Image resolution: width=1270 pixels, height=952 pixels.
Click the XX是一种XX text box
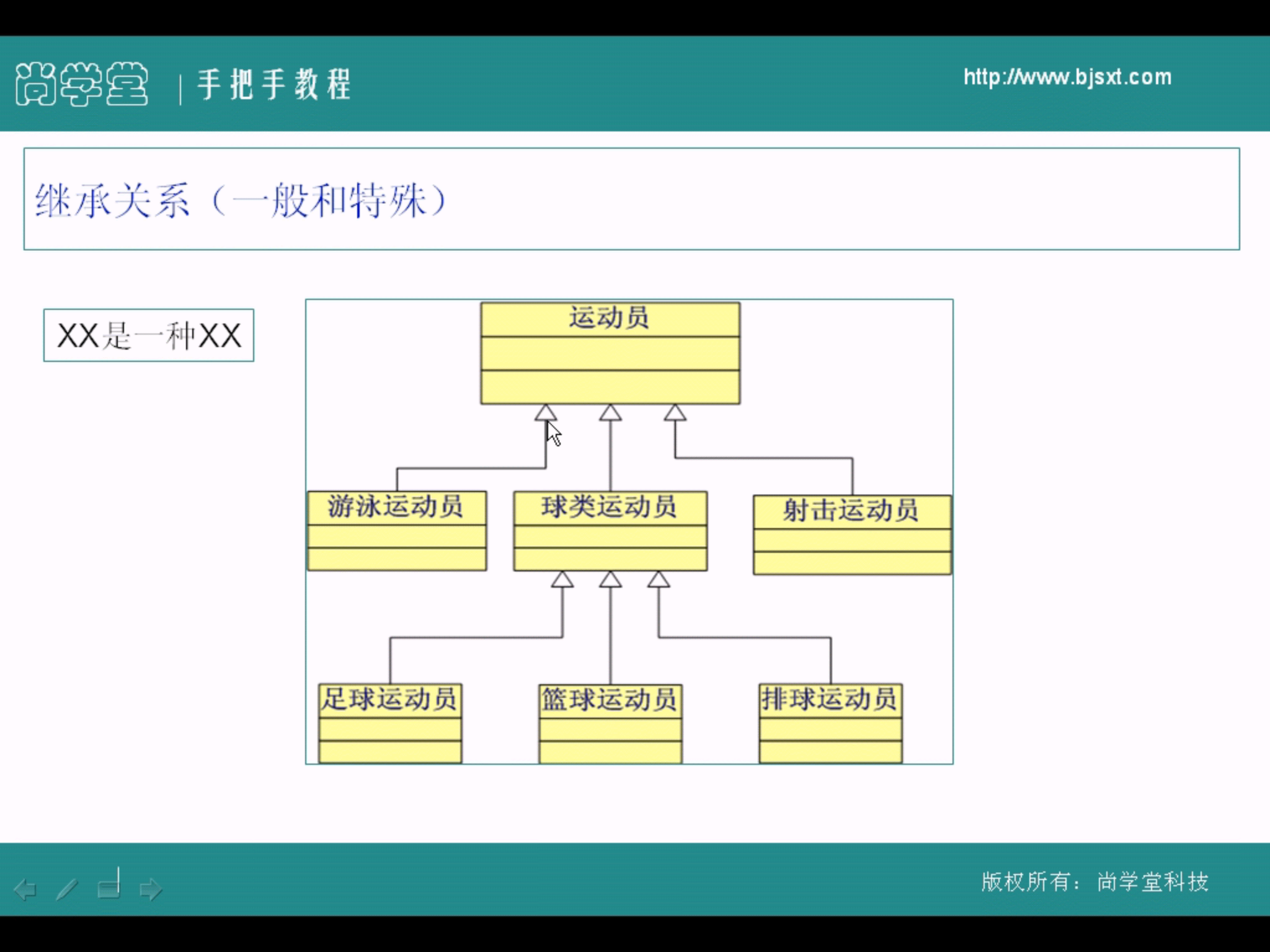[x=149, y=335]
